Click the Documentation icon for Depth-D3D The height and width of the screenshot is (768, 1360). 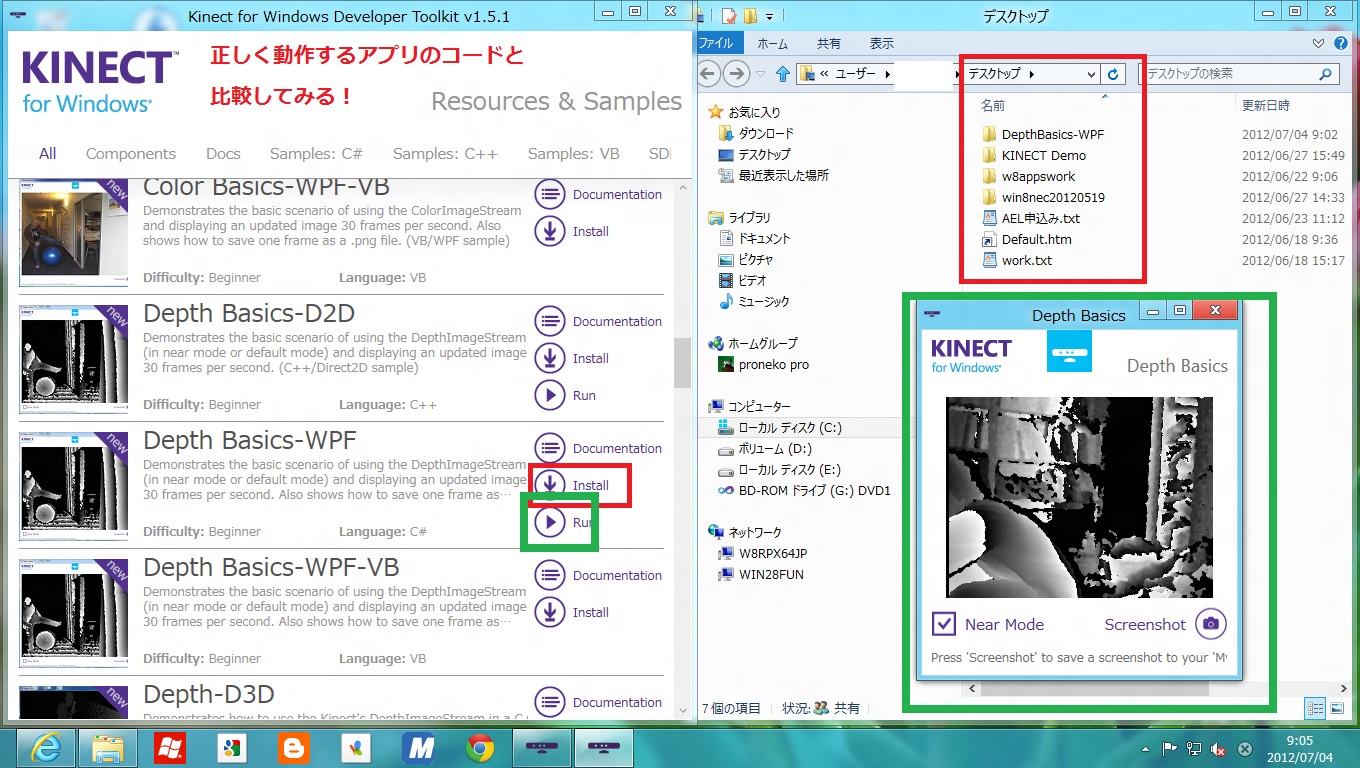549,702
